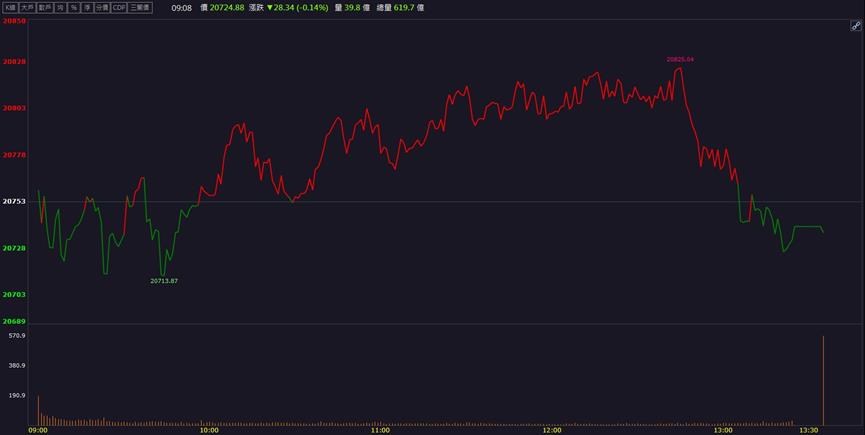Click the day low label 20713.87
Viewport: 865px width, 435px height.
pyautogui.click(x=164, y=281)
